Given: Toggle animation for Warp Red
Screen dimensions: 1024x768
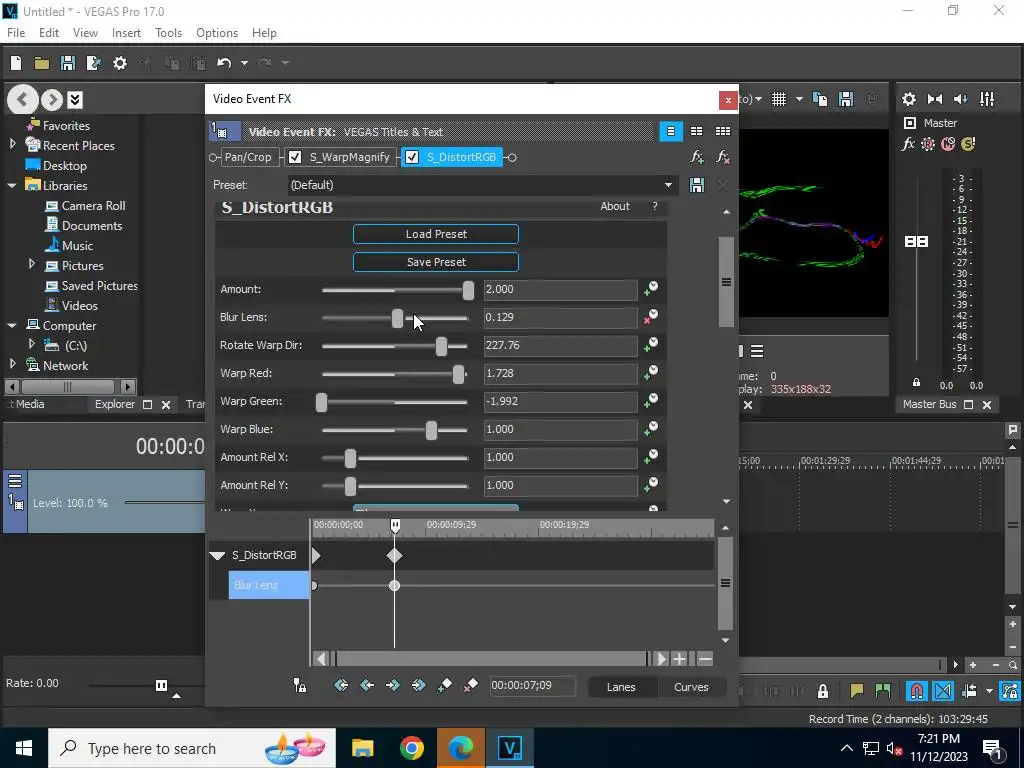Looking at the screenshot, I should [x=651, y=373].
